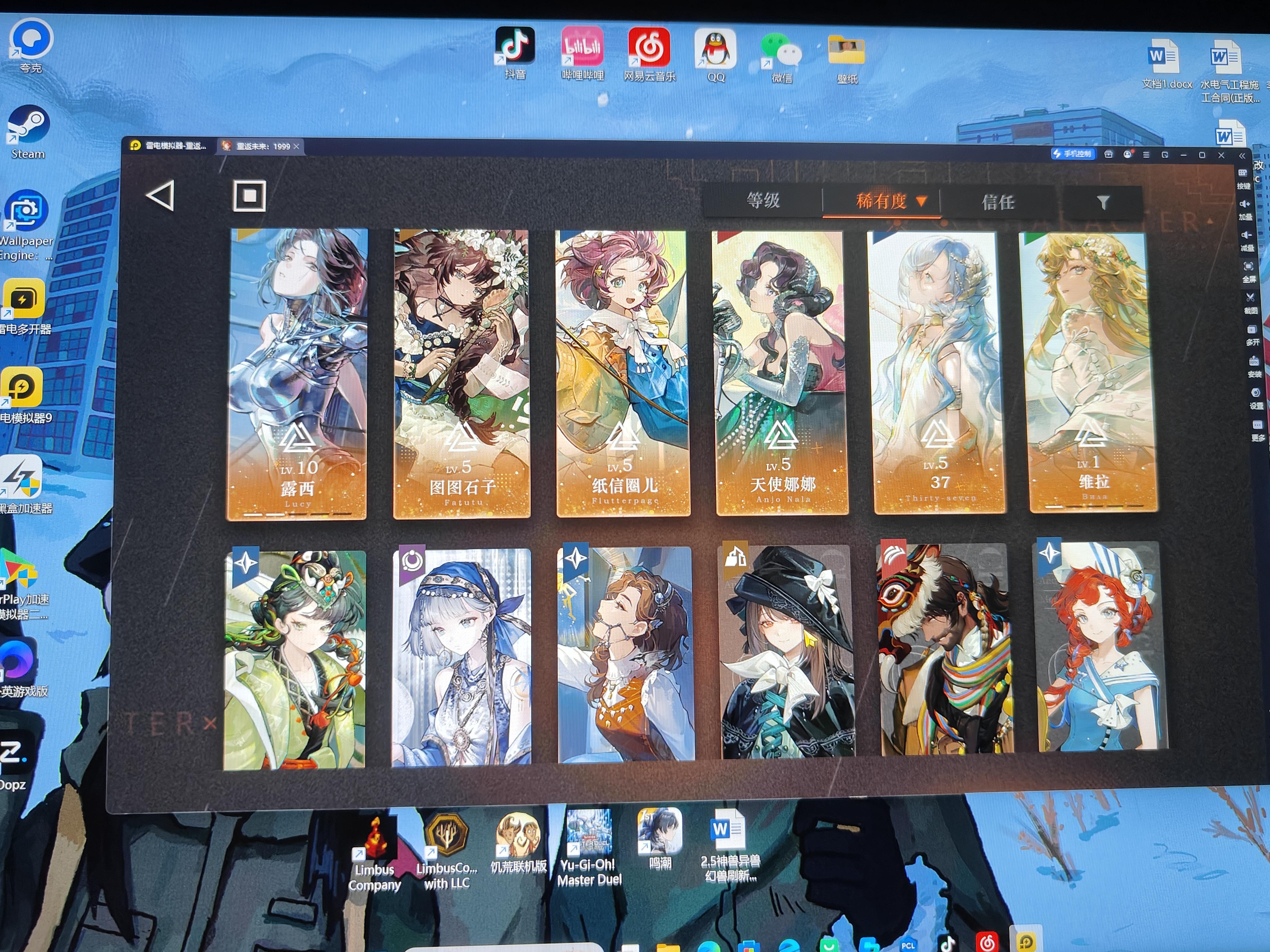The height and width of the screenshot is (952, 1270).
Task: Open the Yu-Gi-Oh! Master Duel shortcut
Action: 590,848
